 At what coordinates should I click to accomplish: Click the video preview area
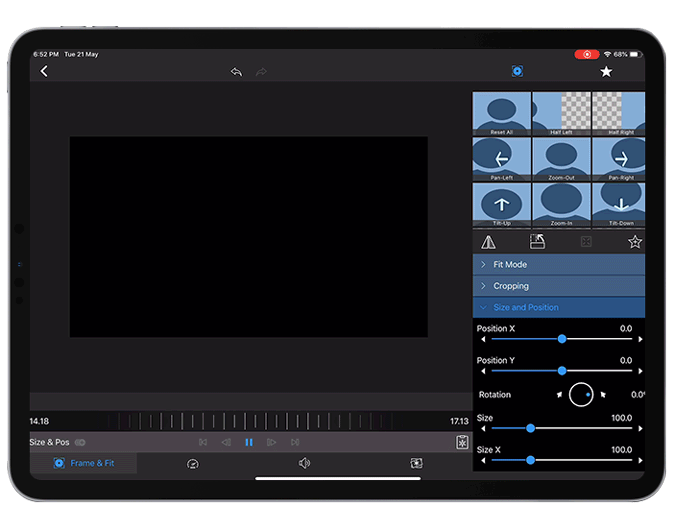[x=249, y=237]
